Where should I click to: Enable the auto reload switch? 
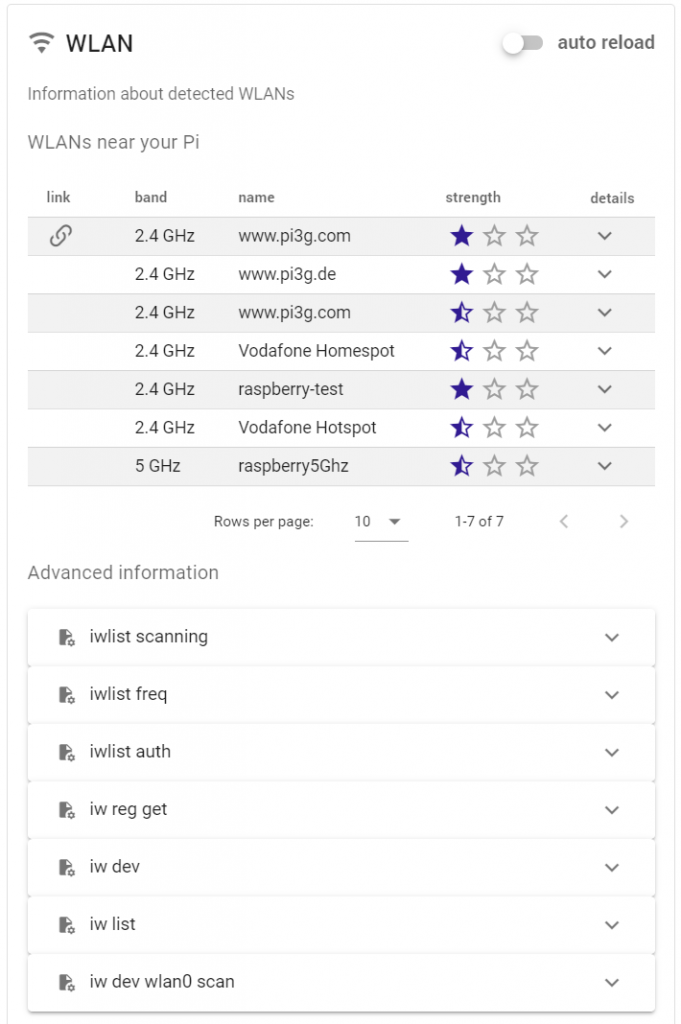(523, 43)
